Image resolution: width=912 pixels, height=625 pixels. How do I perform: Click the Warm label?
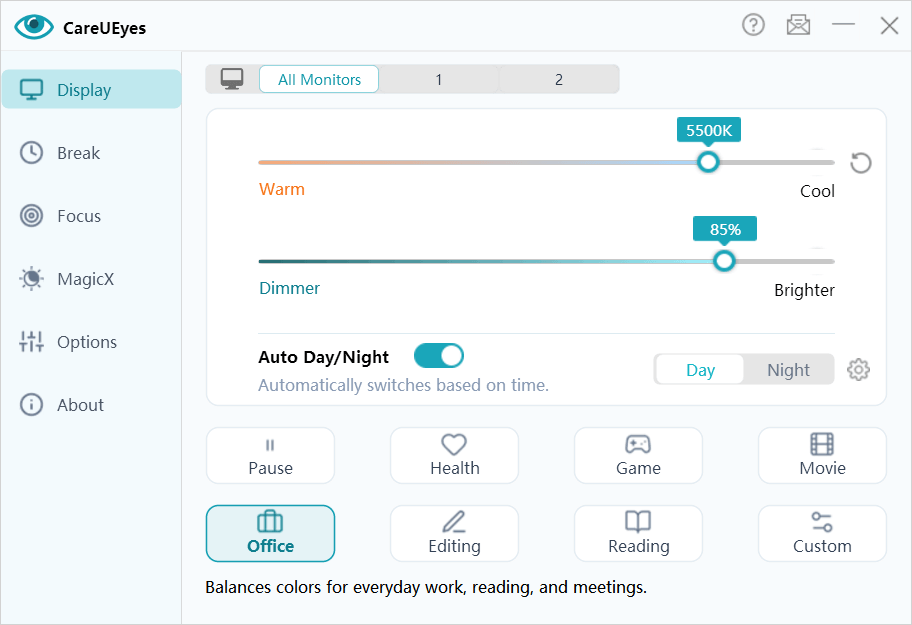coord(282,189)
